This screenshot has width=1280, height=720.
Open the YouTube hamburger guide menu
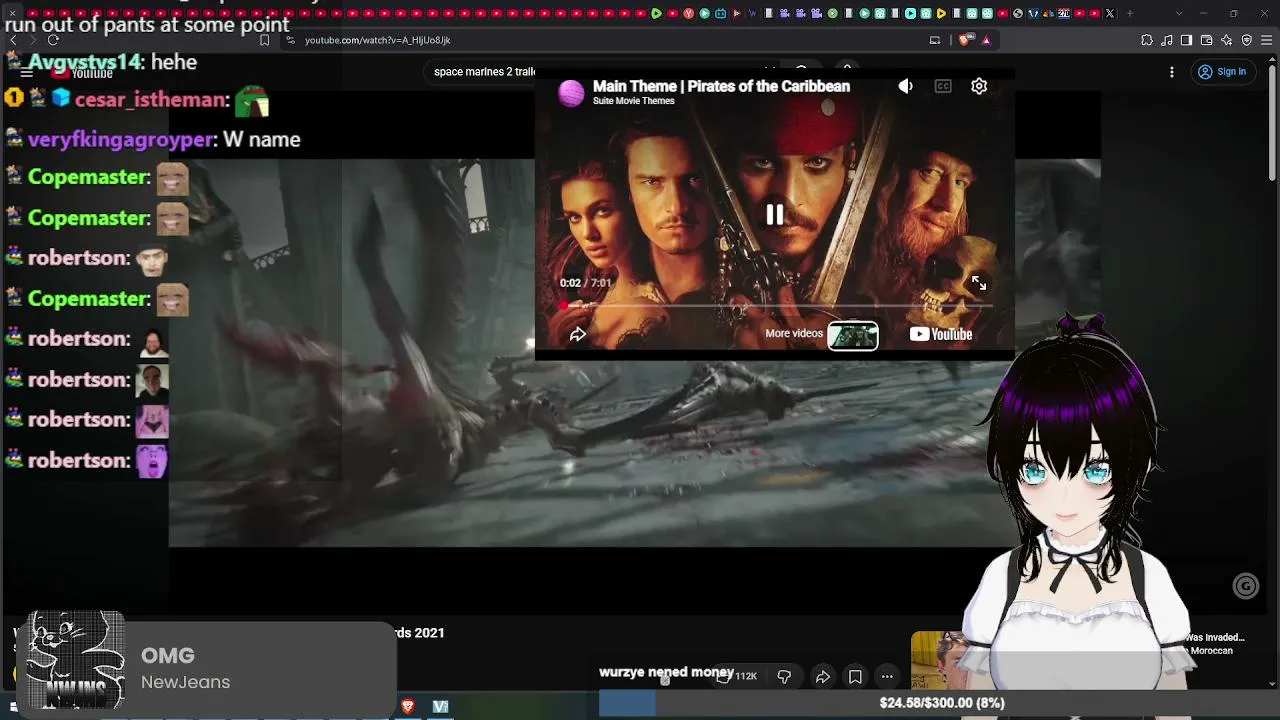click(27, 72)
